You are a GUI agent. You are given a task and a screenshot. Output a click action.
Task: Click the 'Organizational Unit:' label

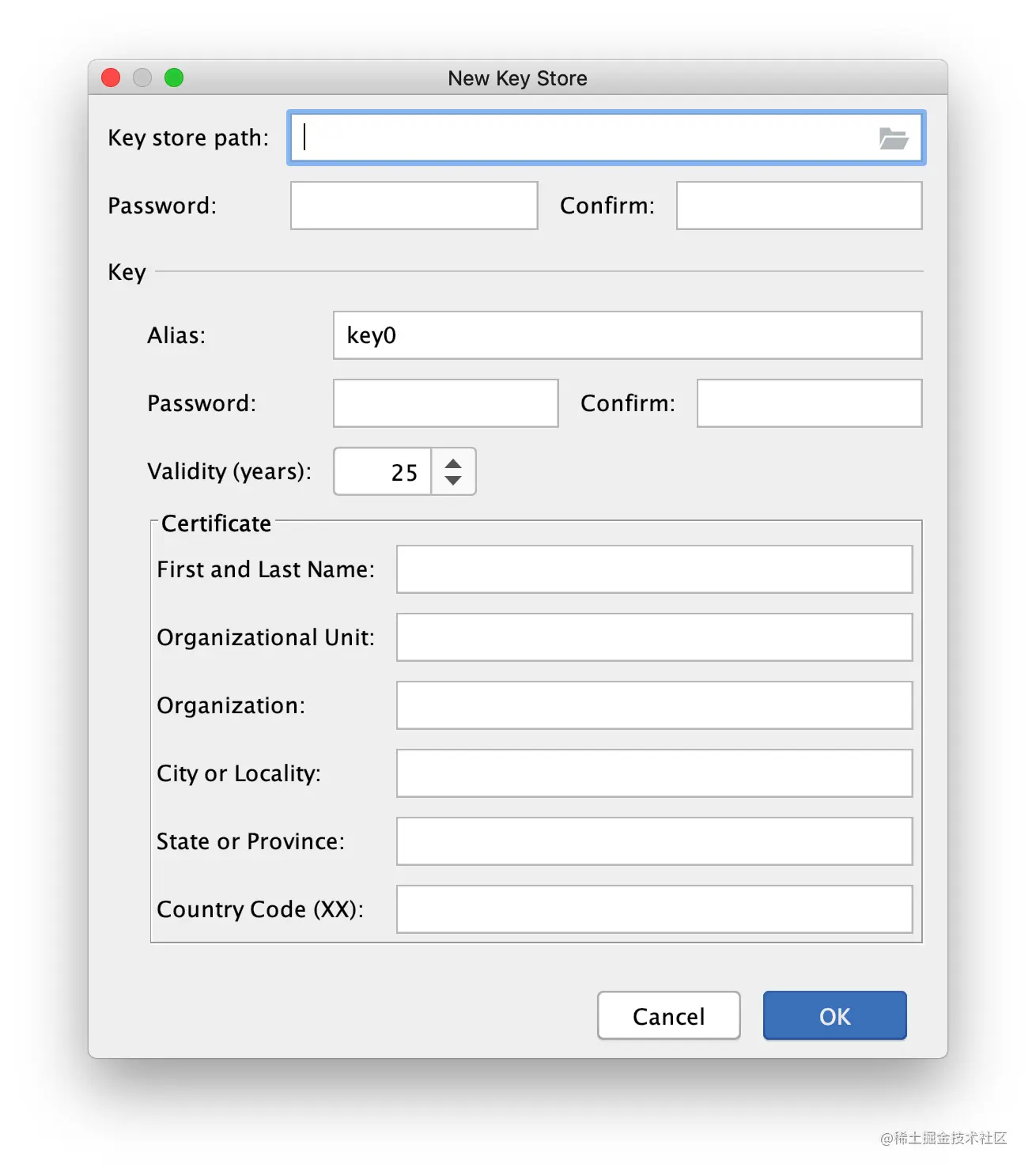point(266,638)
